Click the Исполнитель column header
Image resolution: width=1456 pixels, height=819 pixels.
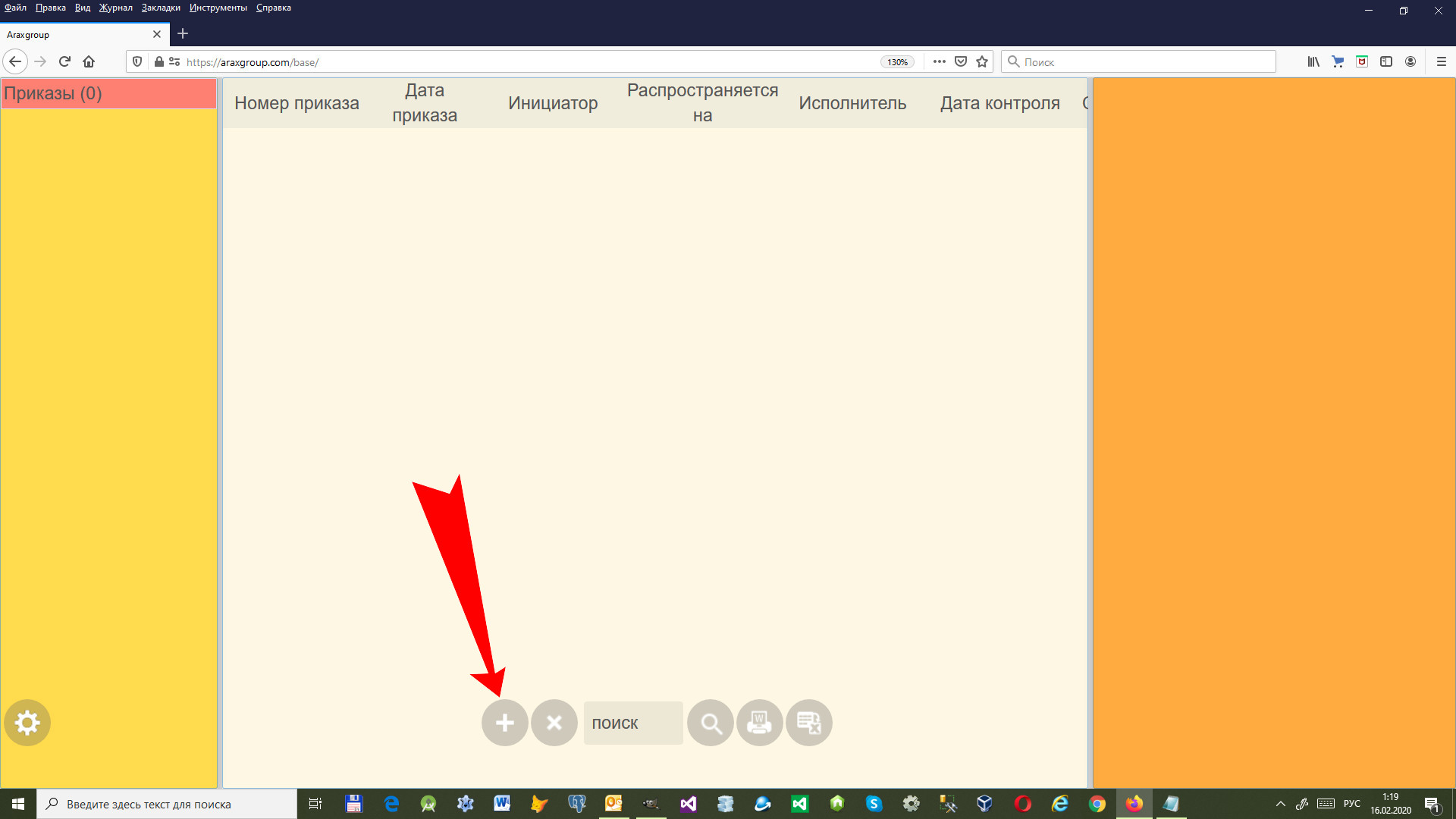[x=852, y=103]
